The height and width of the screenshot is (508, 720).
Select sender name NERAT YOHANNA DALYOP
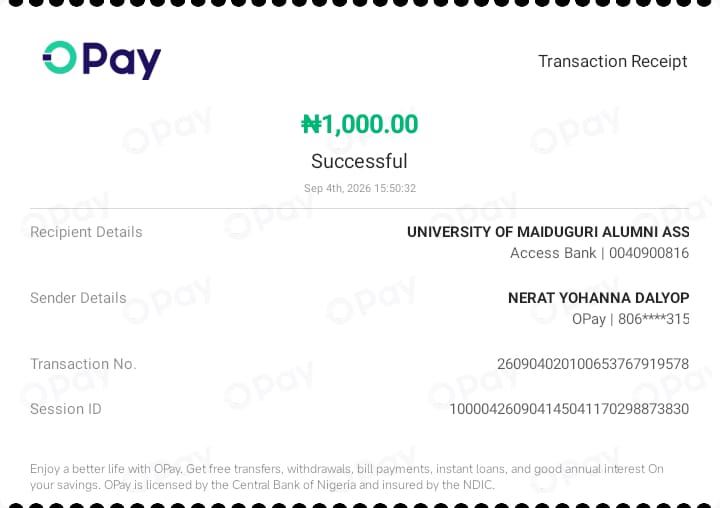click(599, 298)
